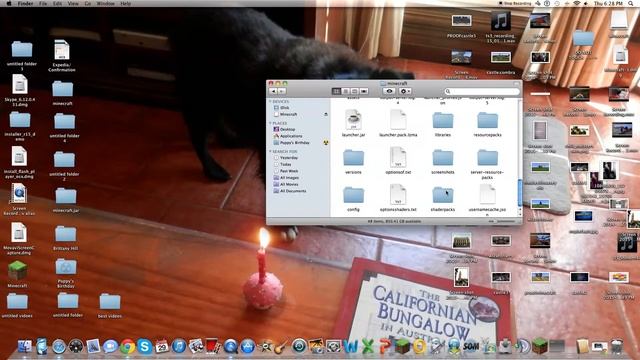Select the optionsshaders.txt file
The height and width of the screenshot is (360, 640).
(398, 195)
